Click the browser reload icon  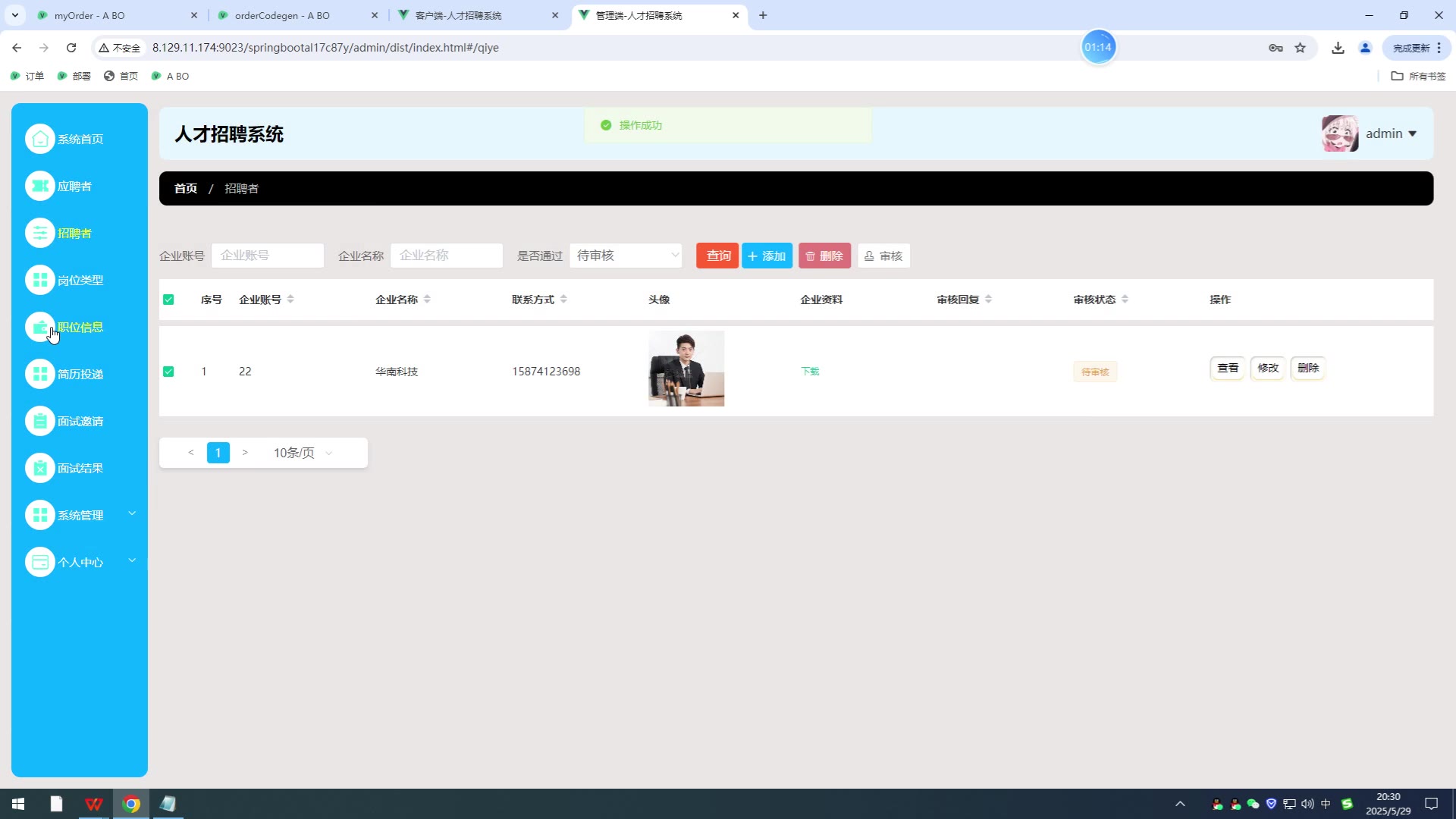[71, 48]
